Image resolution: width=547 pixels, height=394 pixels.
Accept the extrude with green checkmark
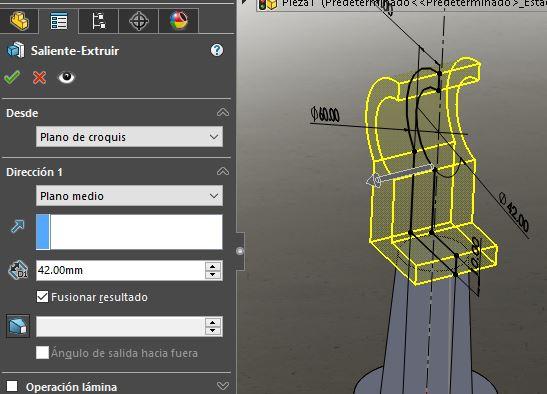[x=12, y=77]
